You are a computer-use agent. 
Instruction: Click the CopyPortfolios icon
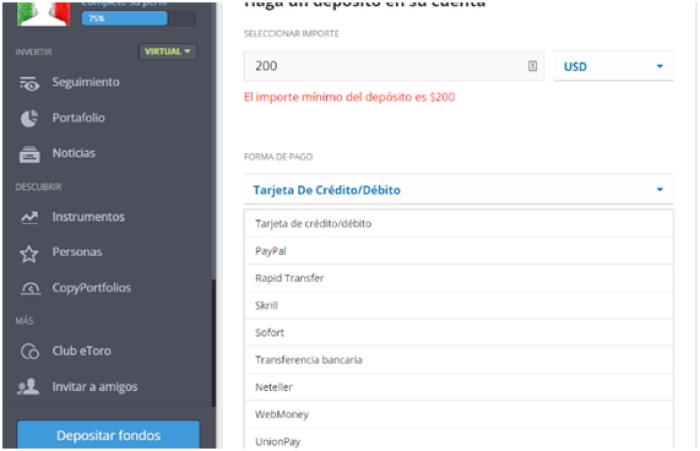30,288
